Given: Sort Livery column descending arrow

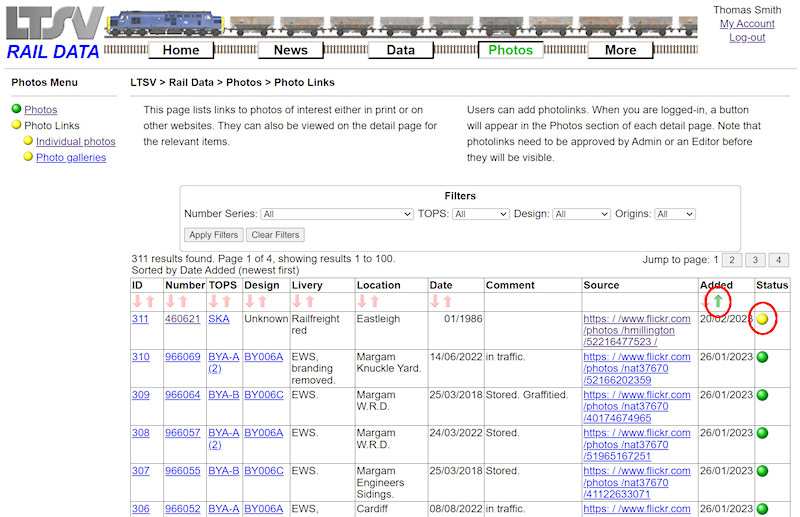Looking at the screenshot, I should (297, 301).
